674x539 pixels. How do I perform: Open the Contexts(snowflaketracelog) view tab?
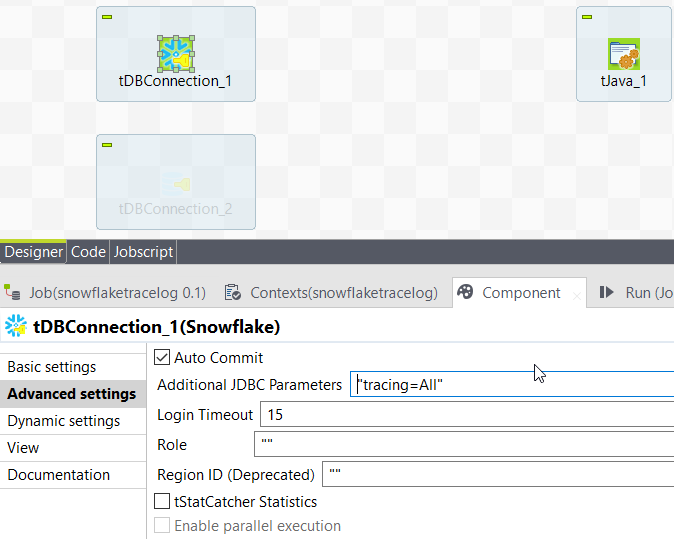coord(331,293)
